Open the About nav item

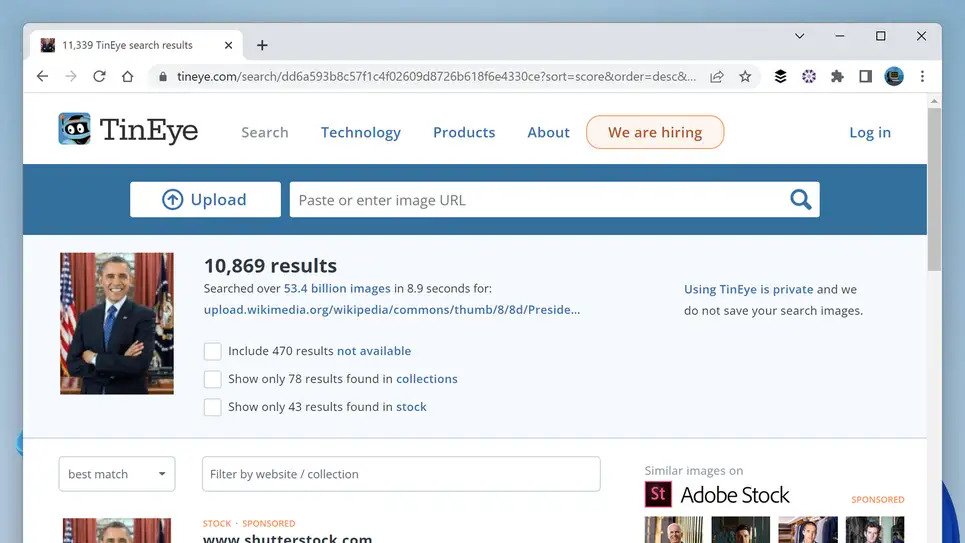(x=548, y=132)
